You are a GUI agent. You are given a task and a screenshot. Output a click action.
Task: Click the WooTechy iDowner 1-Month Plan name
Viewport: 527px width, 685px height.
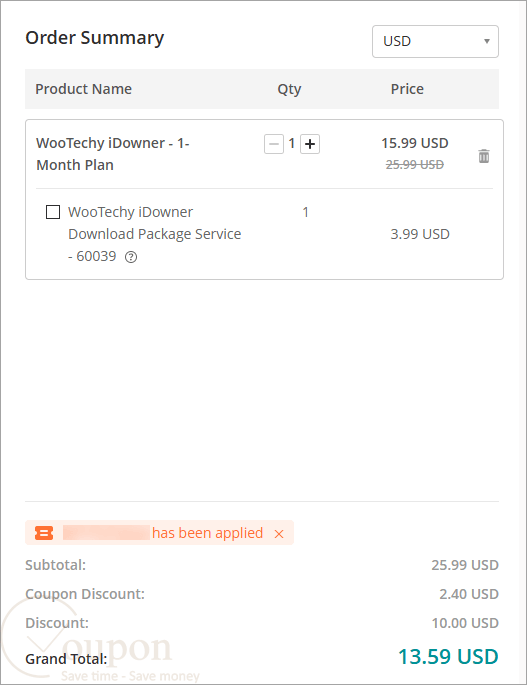113,154
